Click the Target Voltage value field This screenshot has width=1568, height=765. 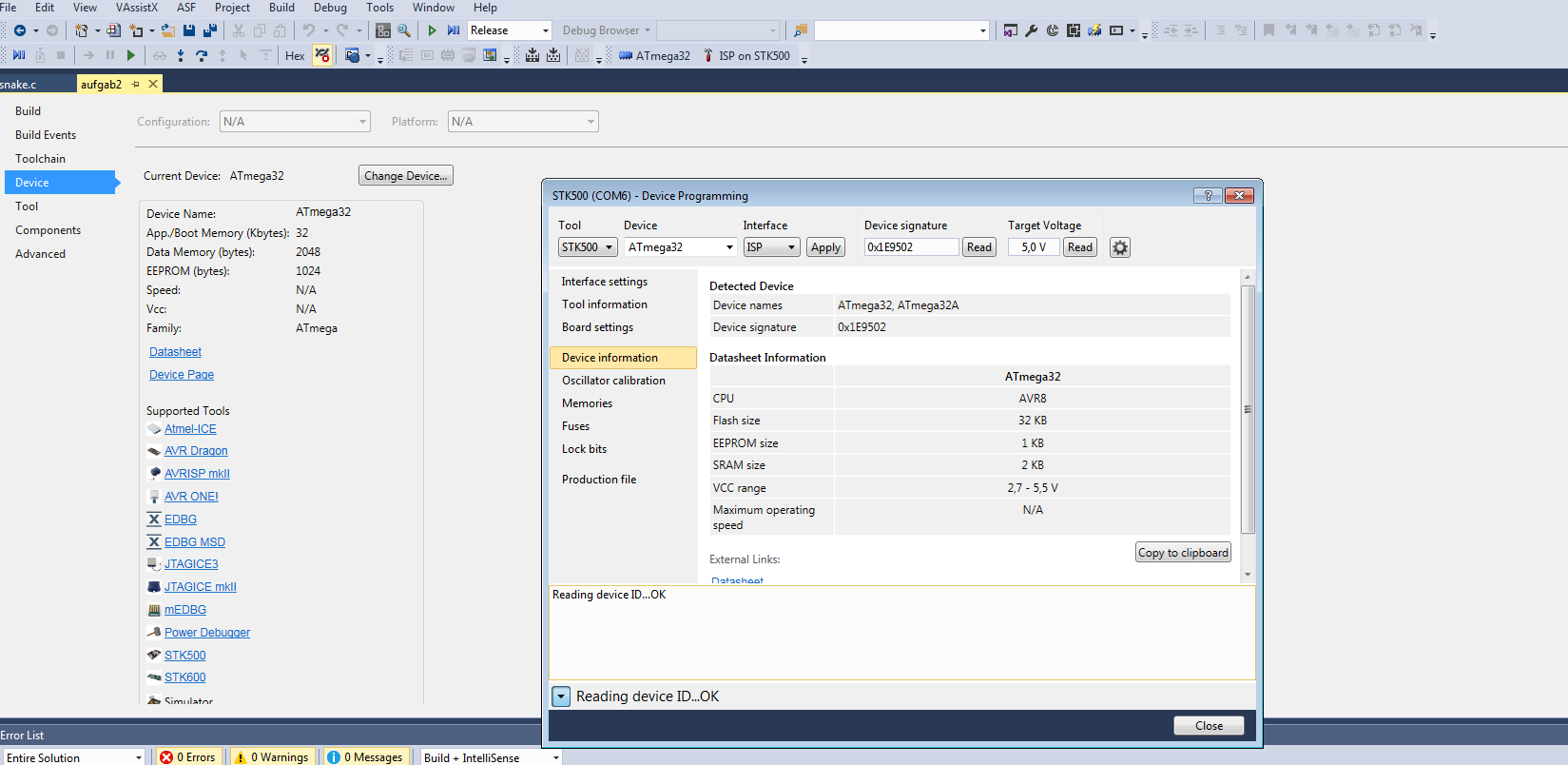tap(1034, 247)
